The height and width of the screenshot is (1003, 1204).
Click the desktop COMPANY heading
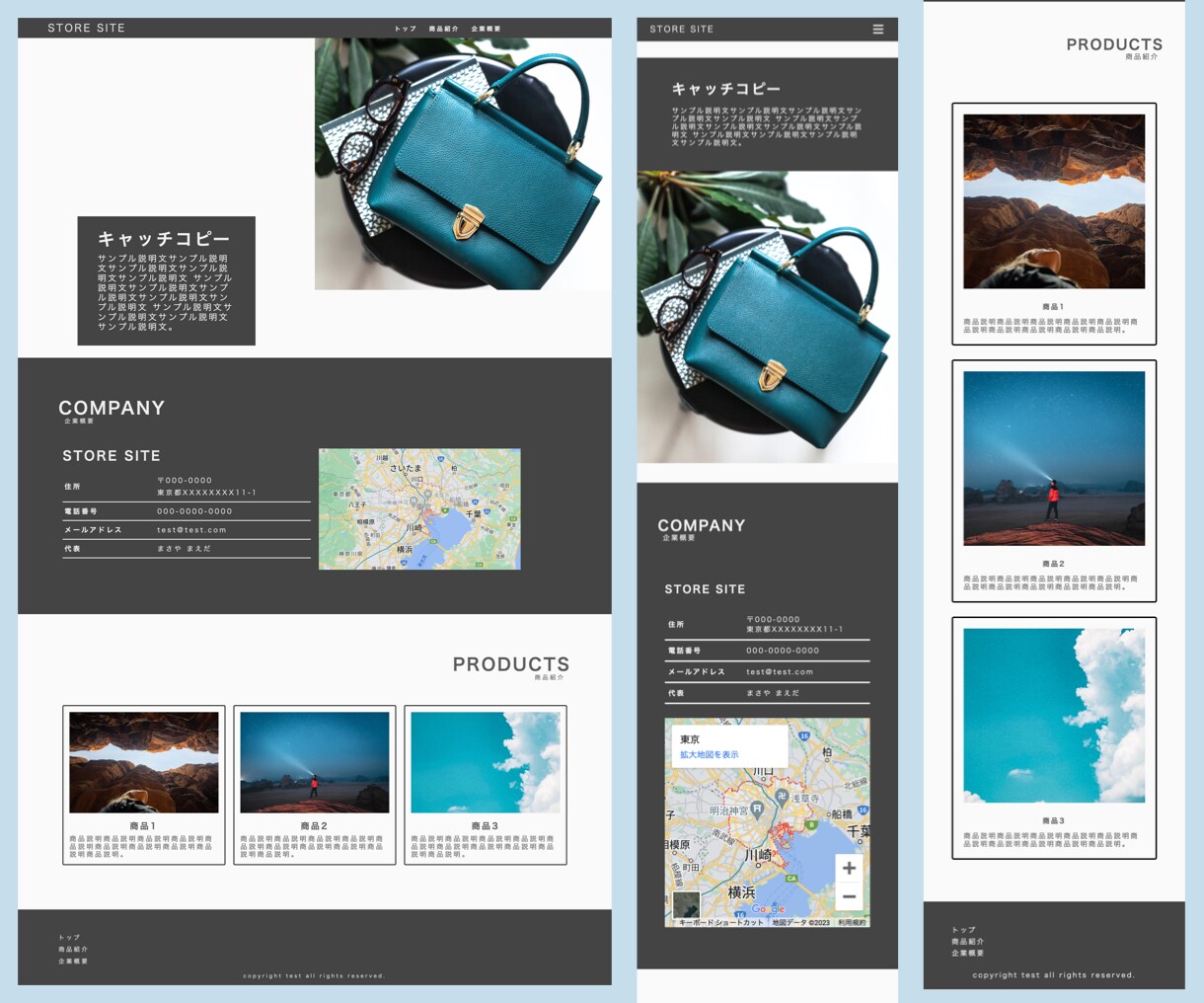coord(112,408)
